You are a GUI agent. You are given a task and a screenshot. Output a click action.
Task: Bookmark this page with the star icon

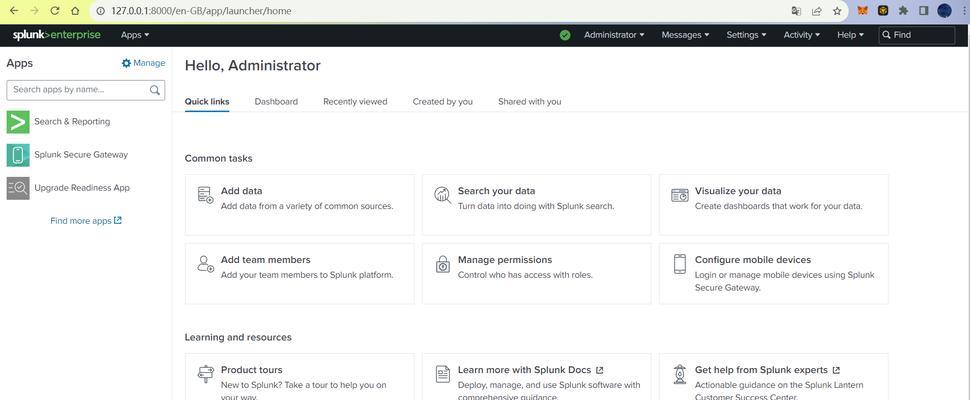pyautogui.click(x=837, y=11)
